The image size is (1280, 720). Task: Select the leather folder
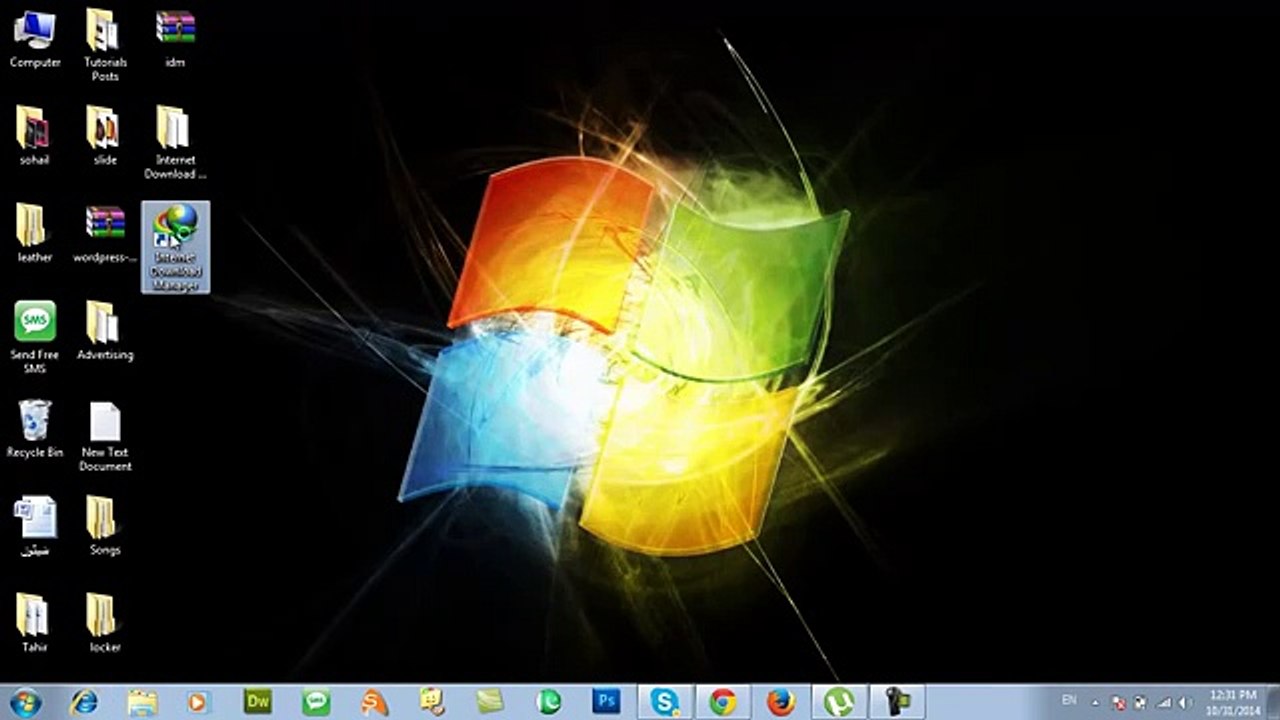tap(35, 233)
